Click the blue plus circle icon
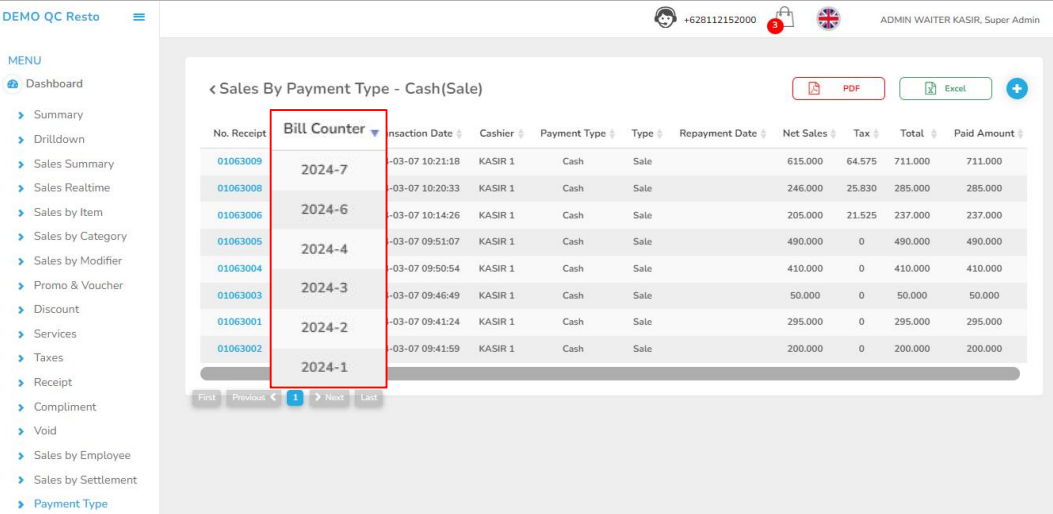This screenshot has height=514, width=1053. point(1016,89)
